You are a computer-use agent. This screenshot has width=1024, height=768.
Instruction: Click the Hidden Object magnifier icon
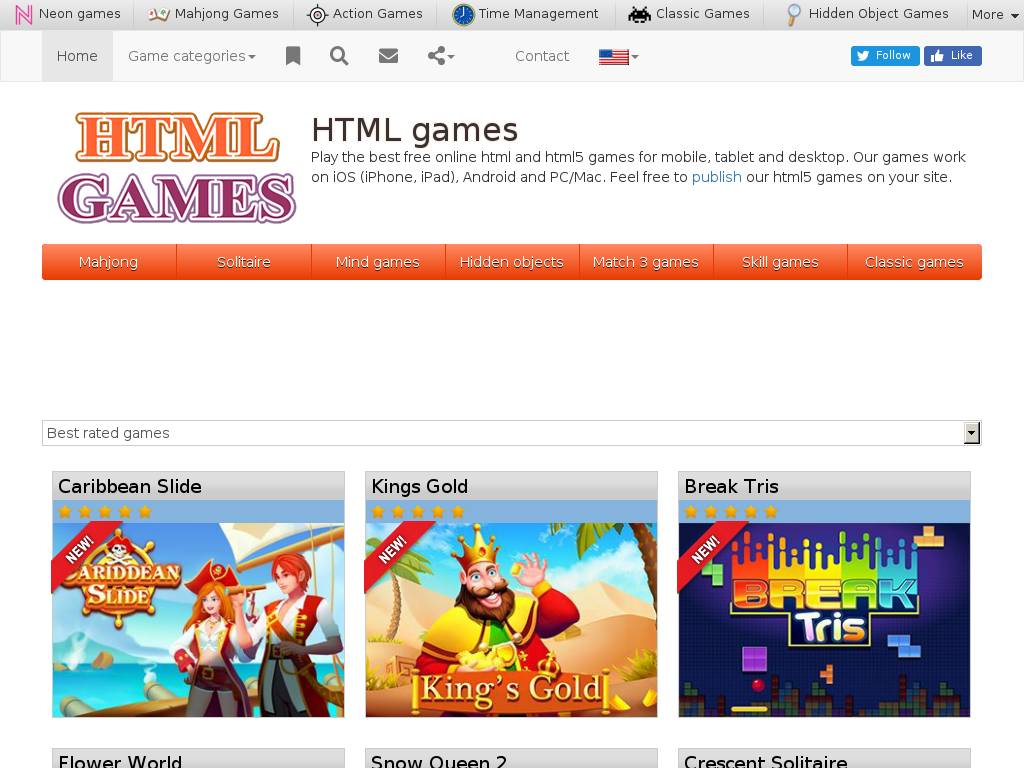[793, 14]
